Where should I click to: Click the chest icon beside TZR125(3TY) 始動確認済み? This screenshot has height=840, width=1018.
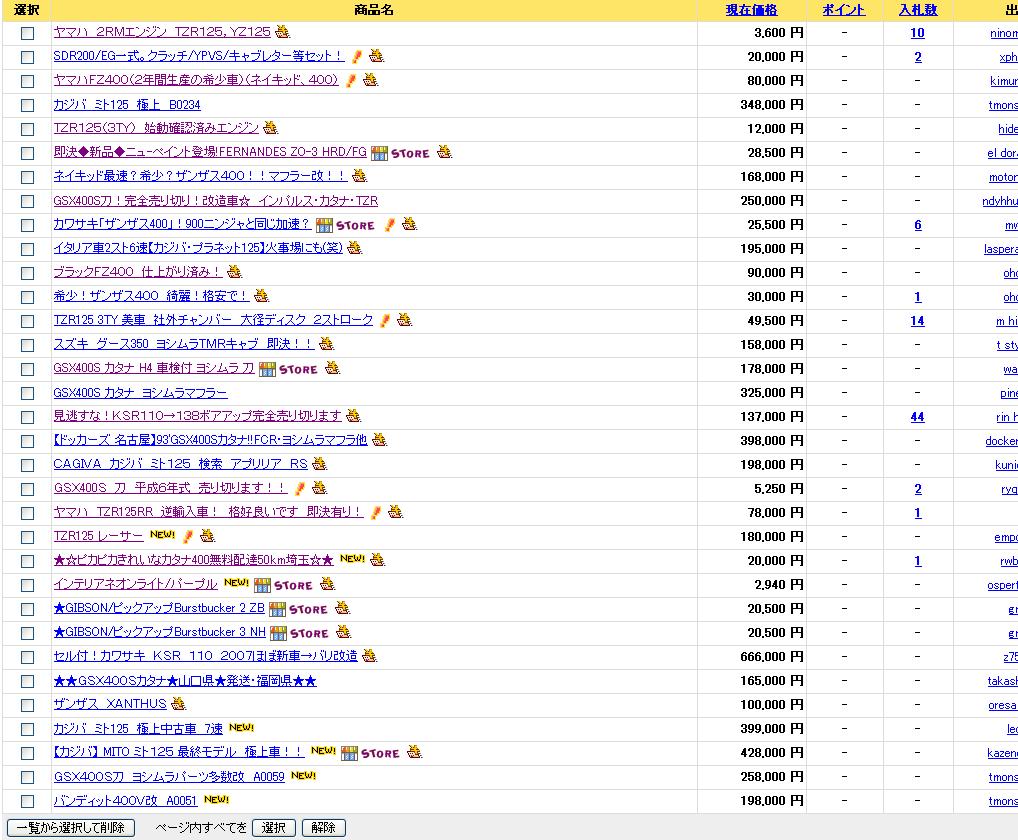point(271,127)
